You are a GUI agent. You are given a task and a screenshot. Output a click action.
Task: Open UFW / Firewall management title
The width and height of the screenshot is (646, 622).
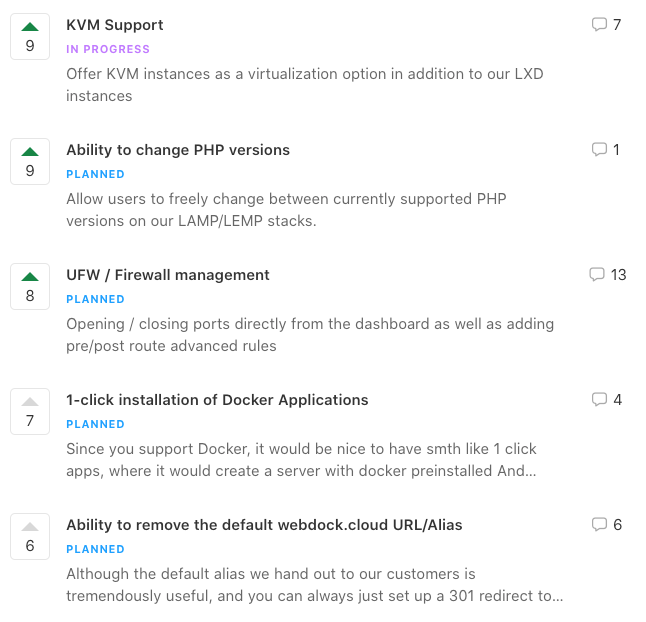coord(168,275)
